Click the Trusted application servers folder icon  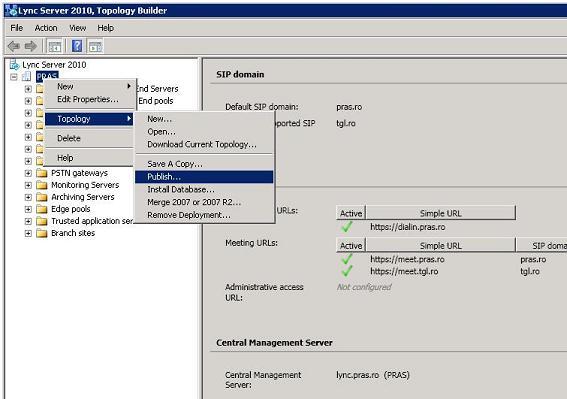pos(42,221)
